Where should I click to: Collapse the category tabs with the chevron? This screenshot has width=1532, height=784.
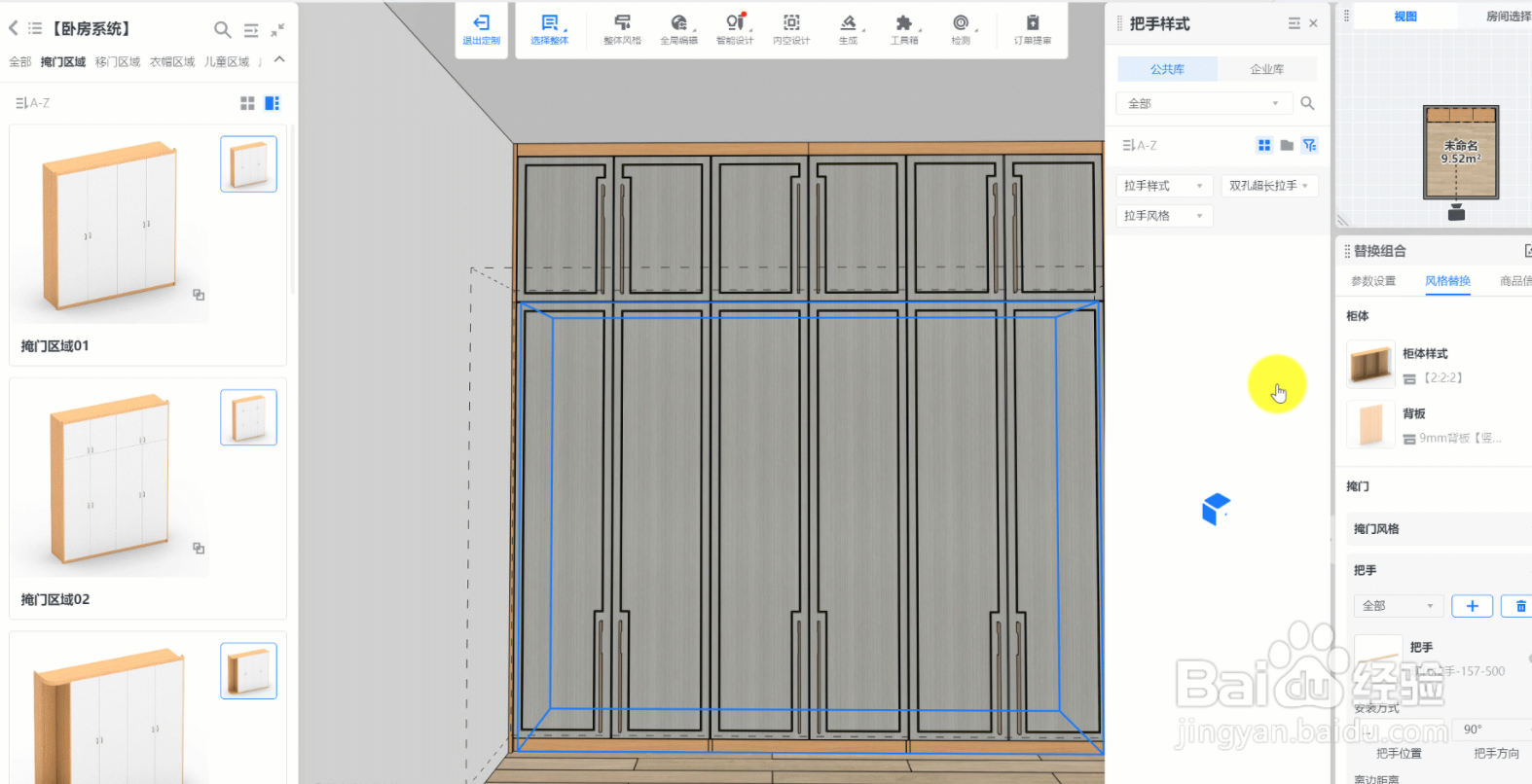click(x=279, y=59)
